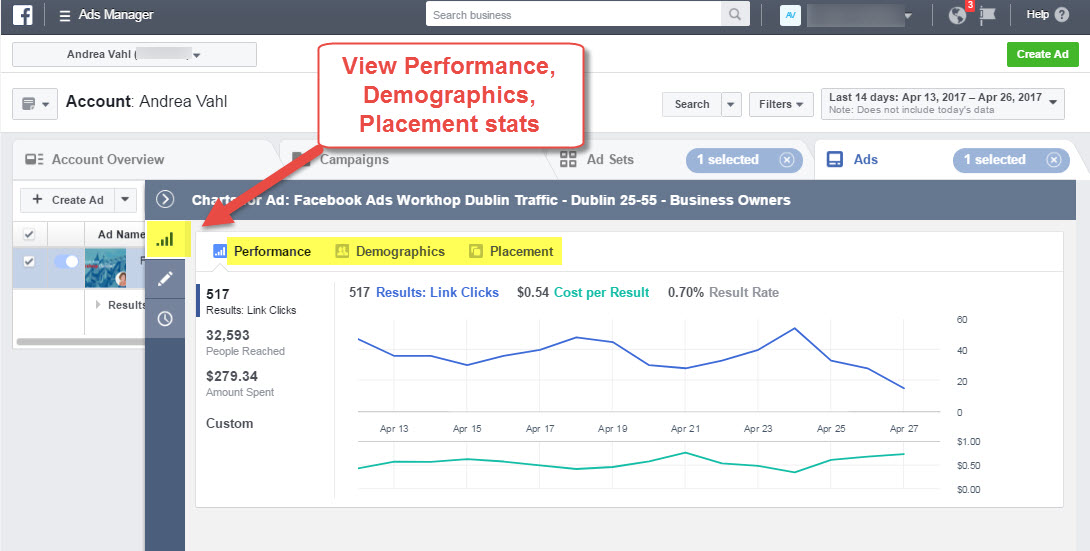Toggle the ad on/off switch
This screenshot has height=551, width=1090.
click(x=66, y=261)
